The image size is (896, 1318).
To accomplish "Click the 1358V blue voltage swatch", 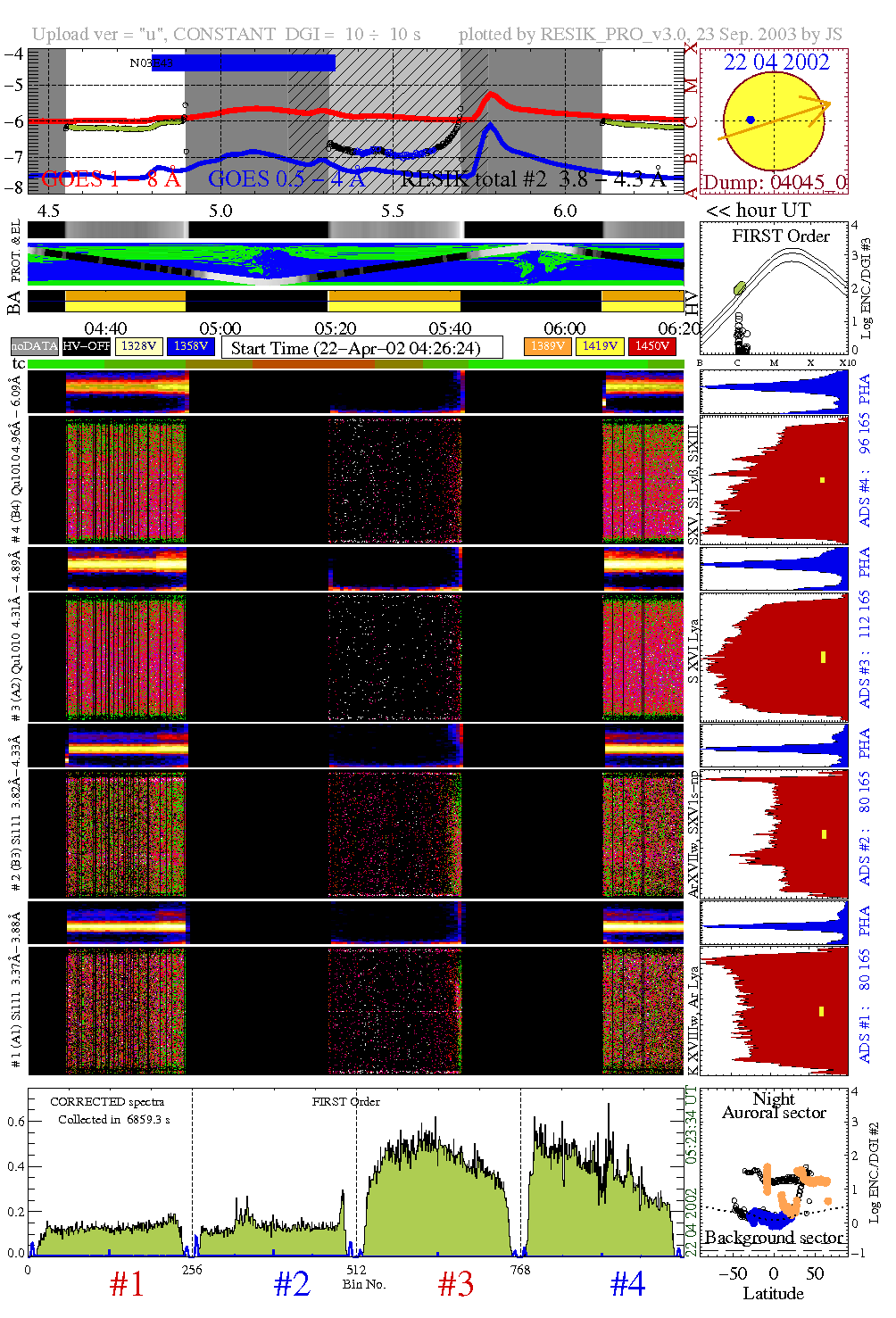I will (191, 346).
